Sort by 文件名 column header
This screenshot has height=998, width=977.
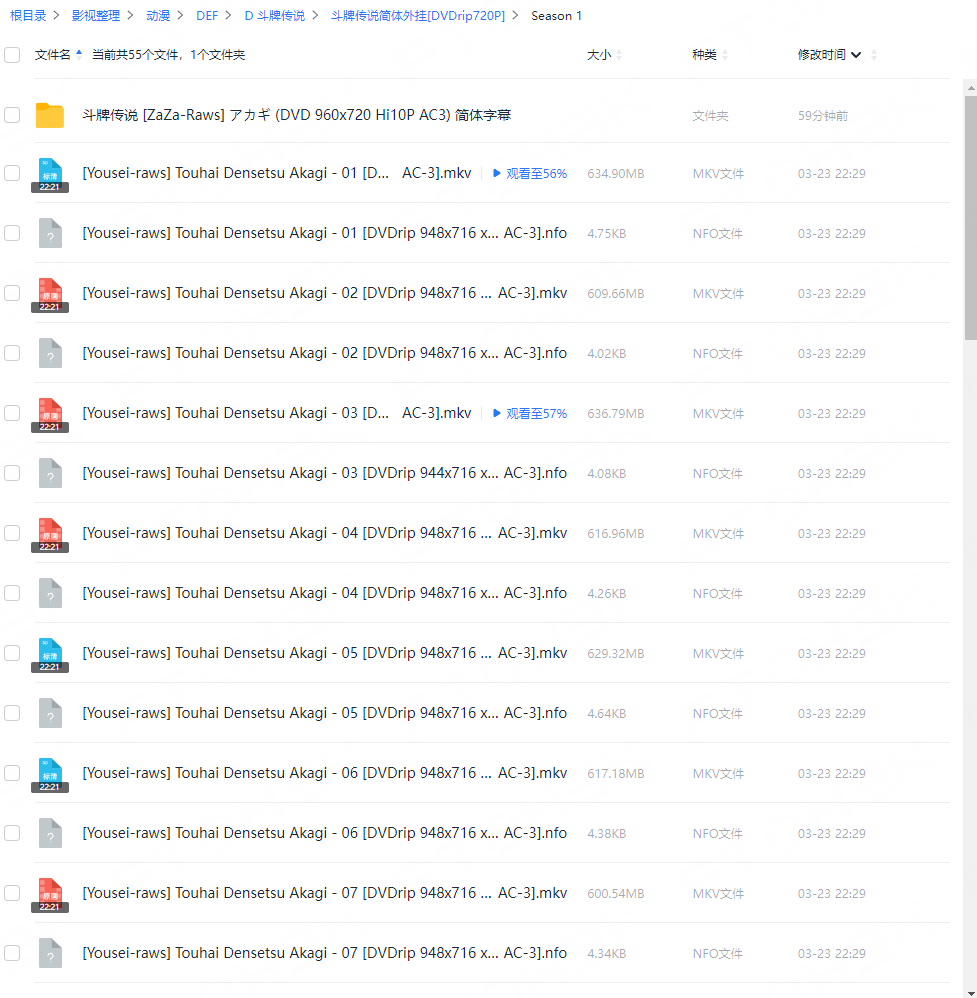pyautogui.click(x=53, y=55)
